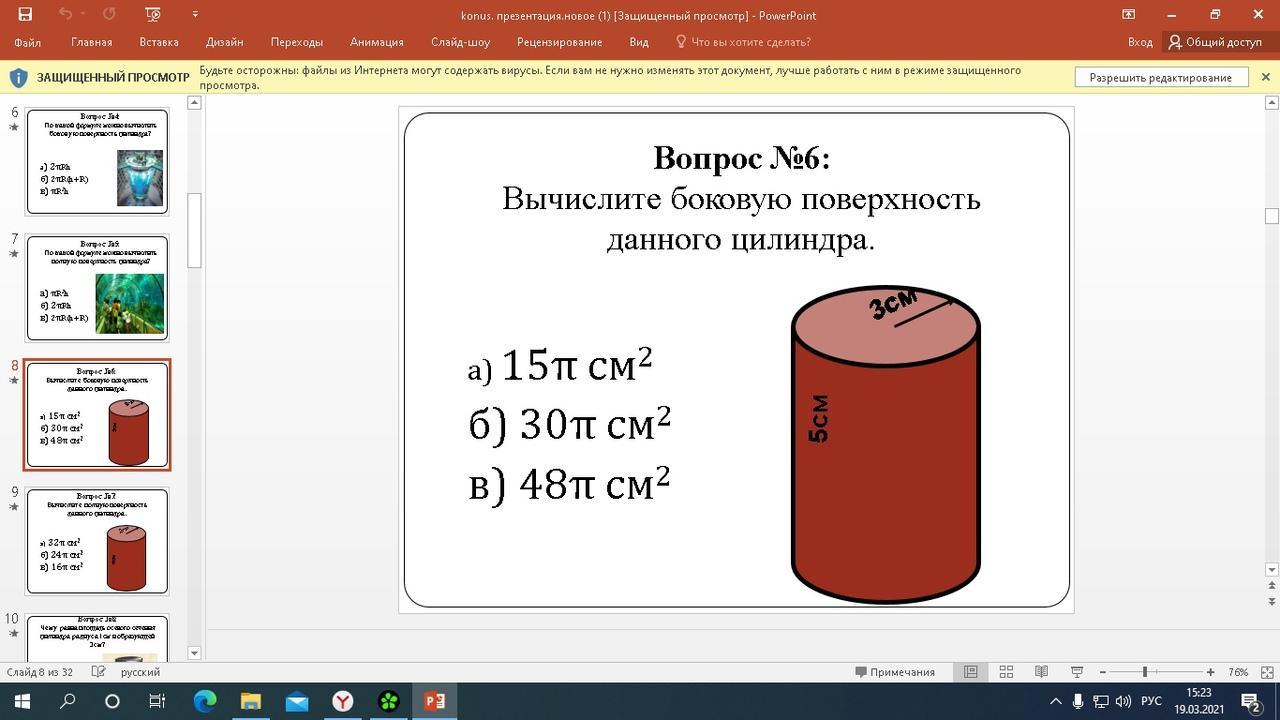Select slide 6 thumbnail
This screenshot has height=720, width=1280.
coord(97,161)
